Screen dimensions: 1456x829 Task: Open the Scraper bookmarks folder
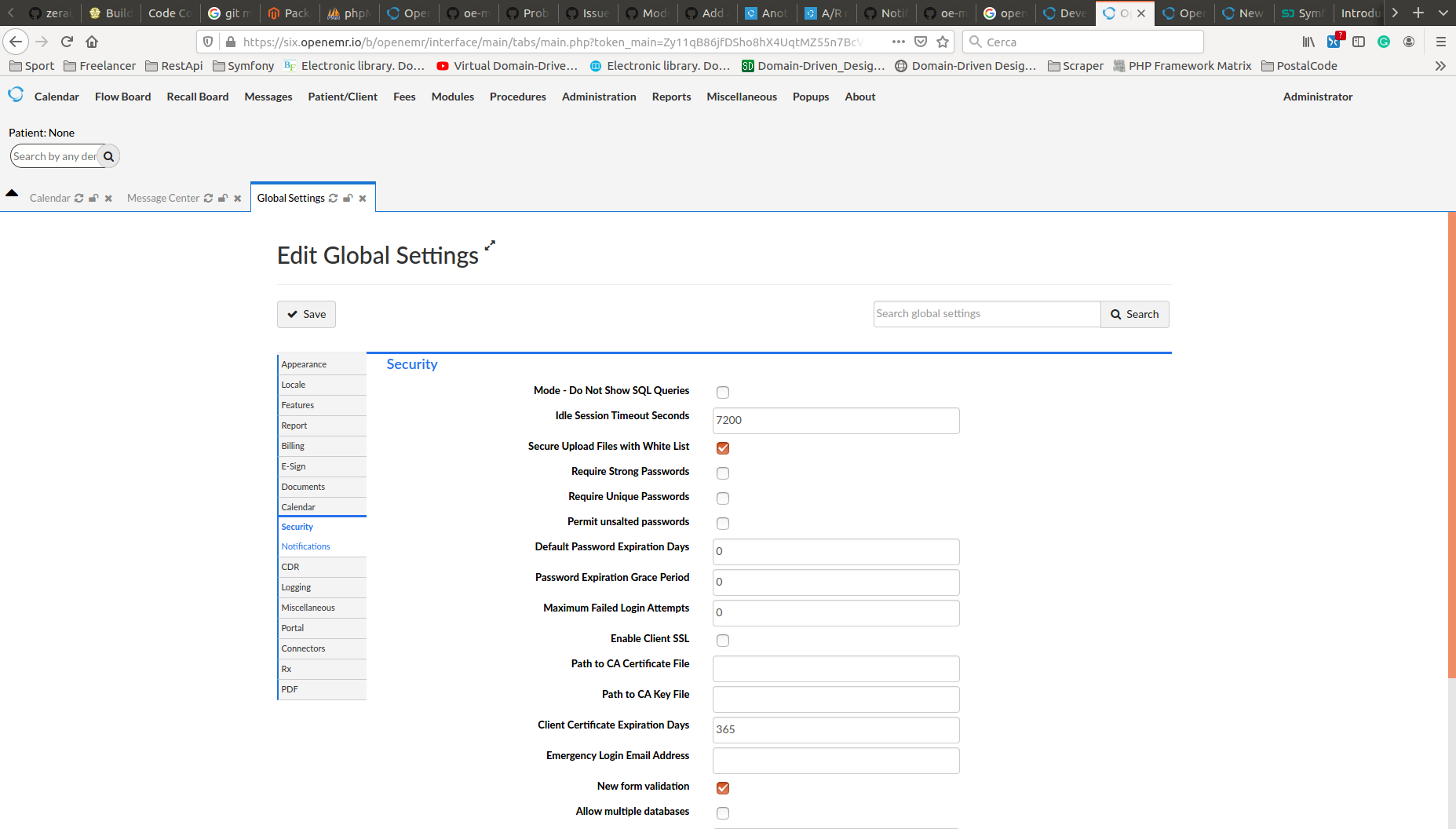click(1075, 66)
